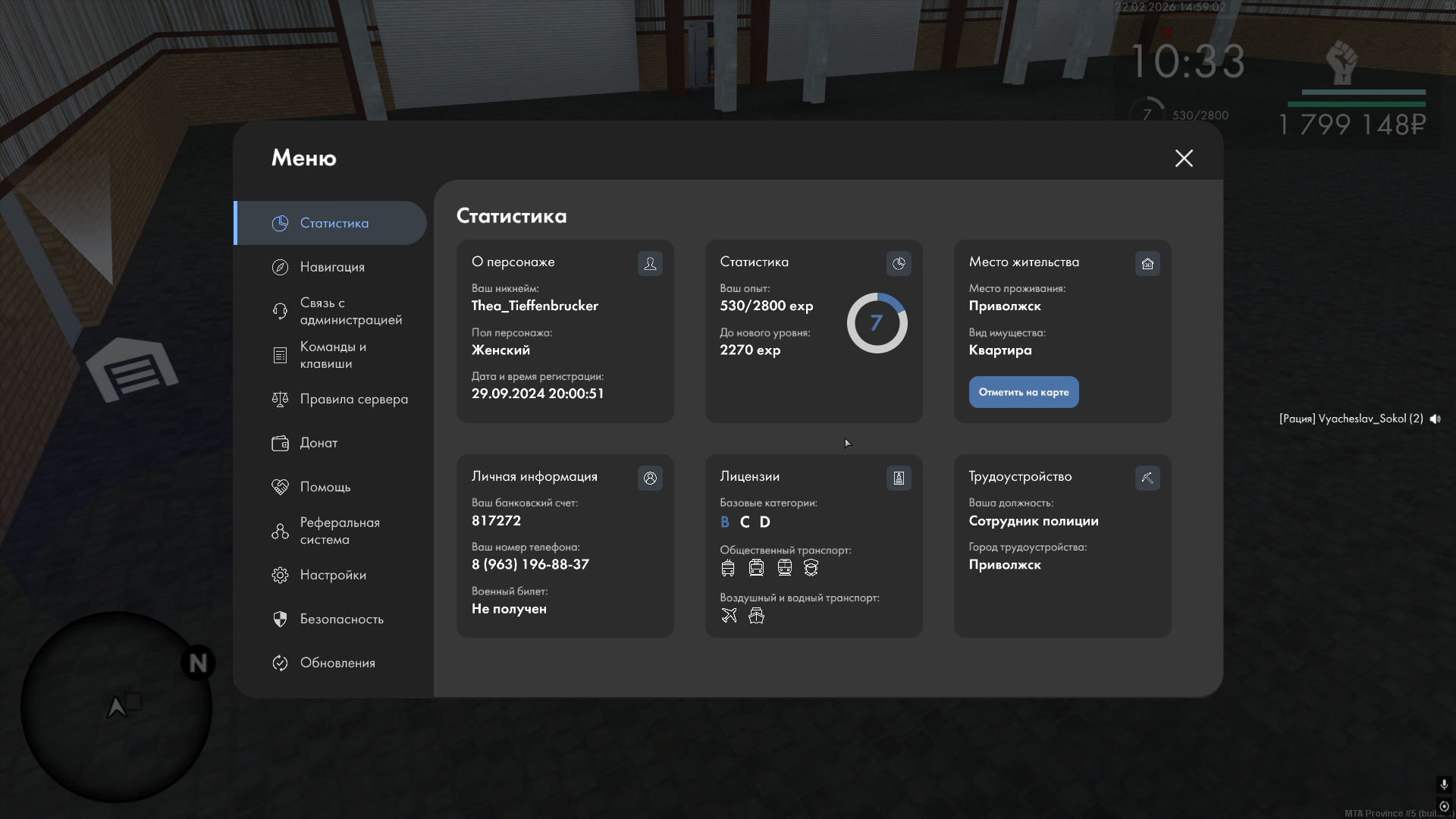Click the profile icon in О персонаже card
This screenshot has height=819, width=1456.
click(650, 263)
